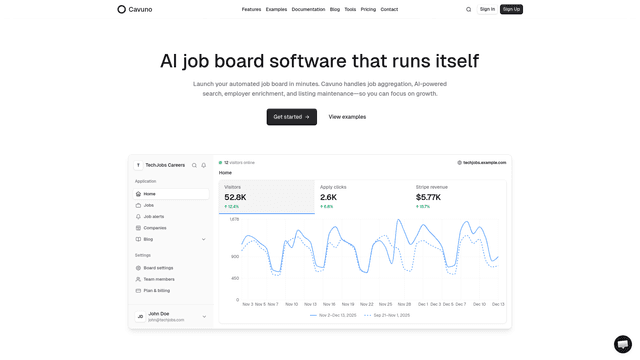Click the 900 y-axis label
Image resolution: width=640 pixels, height=360 pixels.
235,256
